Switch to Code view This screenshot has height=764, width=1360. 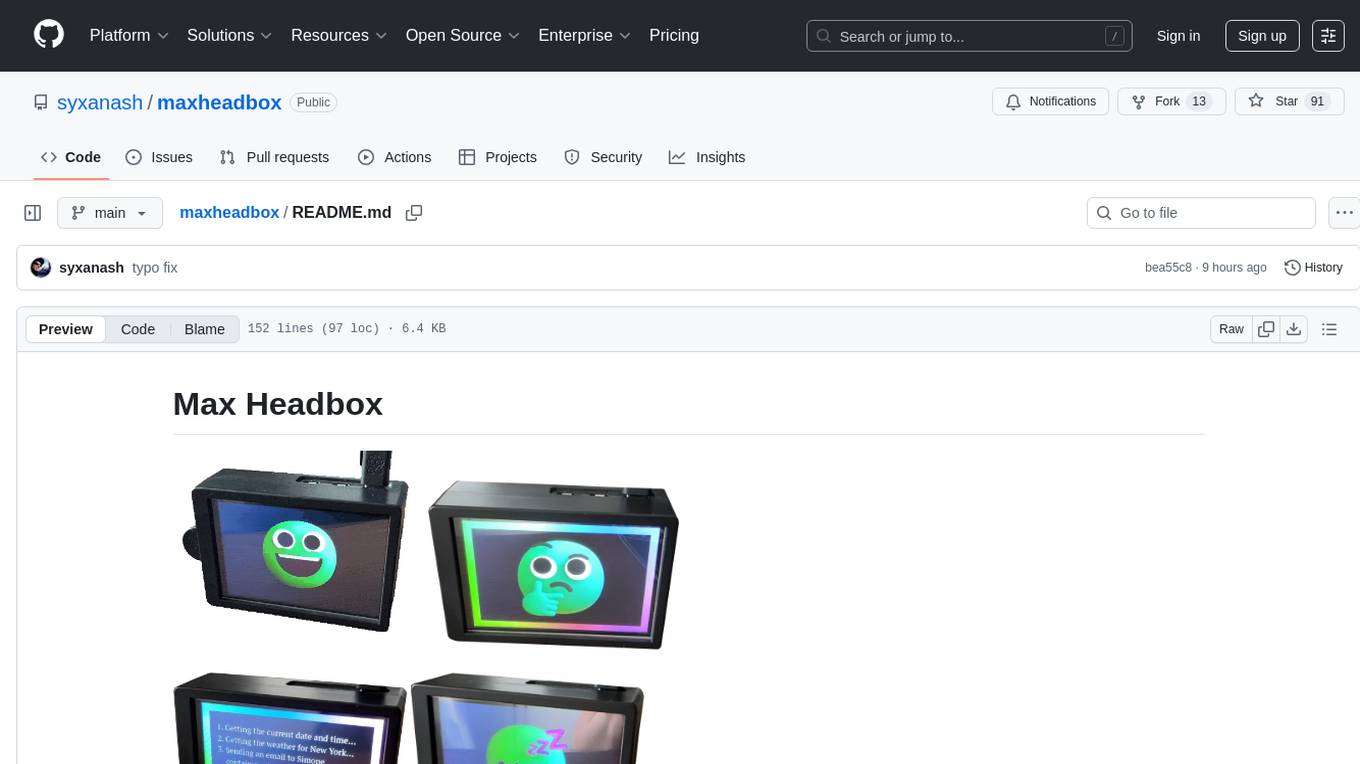click(x=138, y=329)
